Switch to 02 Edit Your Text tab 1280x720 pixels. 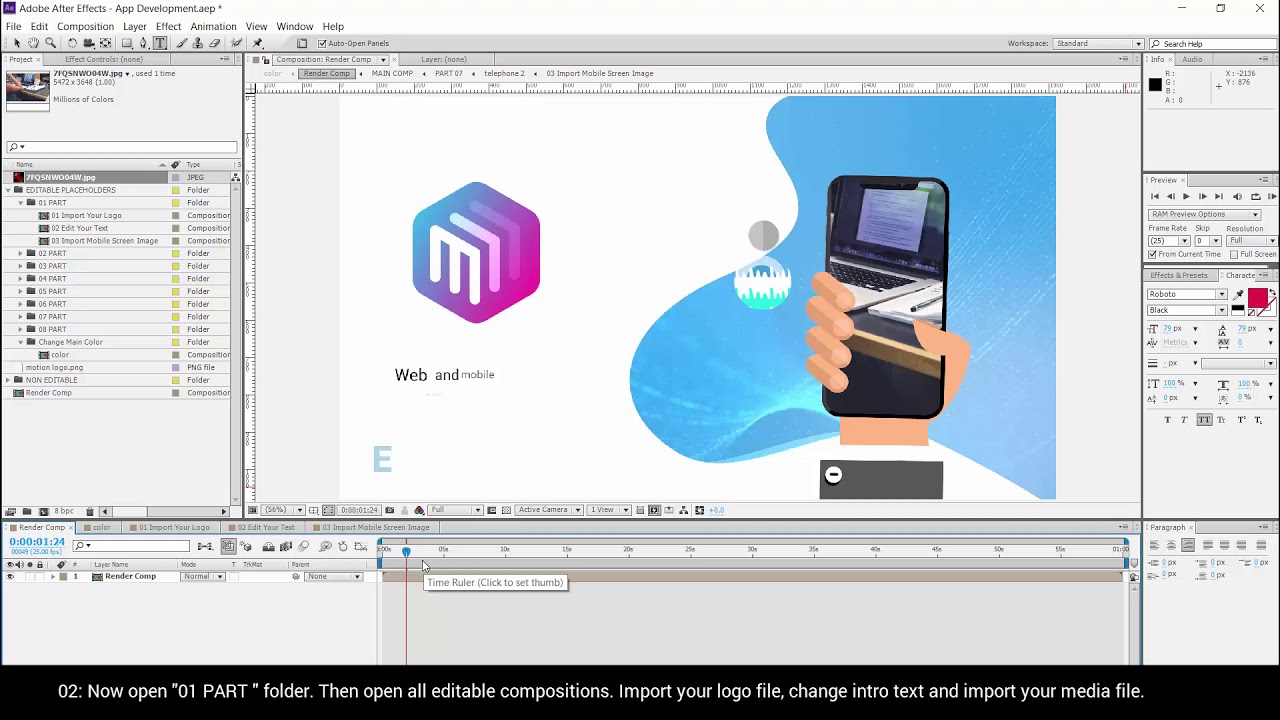point(265,527)
